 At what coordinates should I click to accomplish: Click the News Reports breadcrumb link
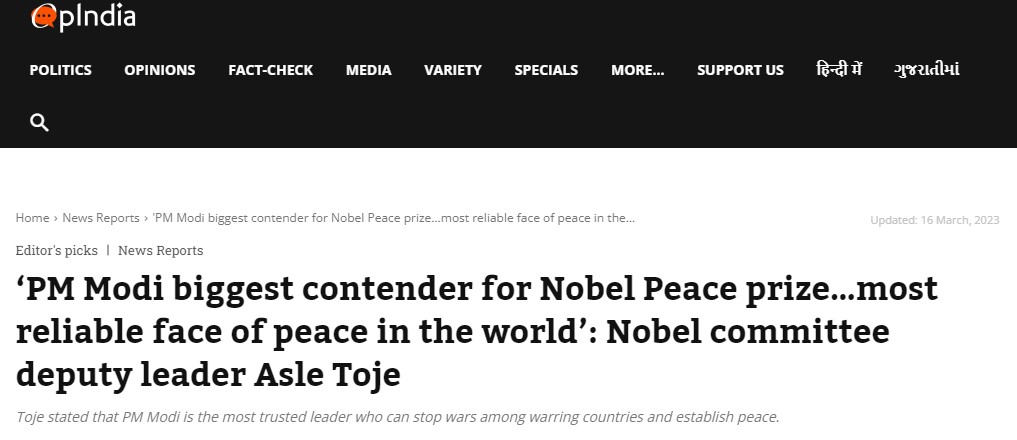click(x=101, y=218)
